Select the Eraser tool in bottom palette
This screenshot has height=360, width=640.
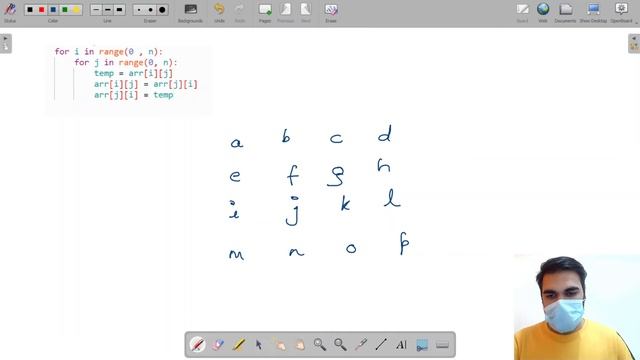coord(218,345)
